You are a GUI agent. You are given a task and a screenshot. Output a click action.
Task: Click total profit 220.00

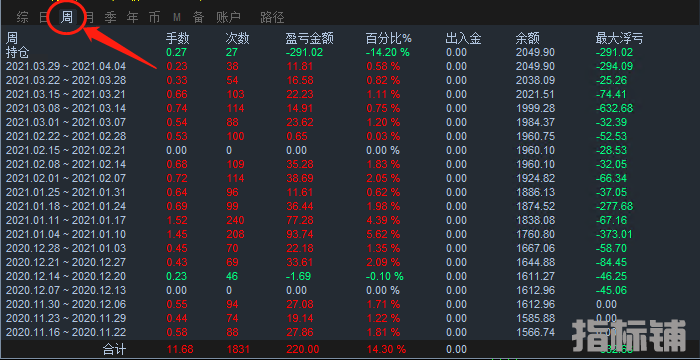302,349
